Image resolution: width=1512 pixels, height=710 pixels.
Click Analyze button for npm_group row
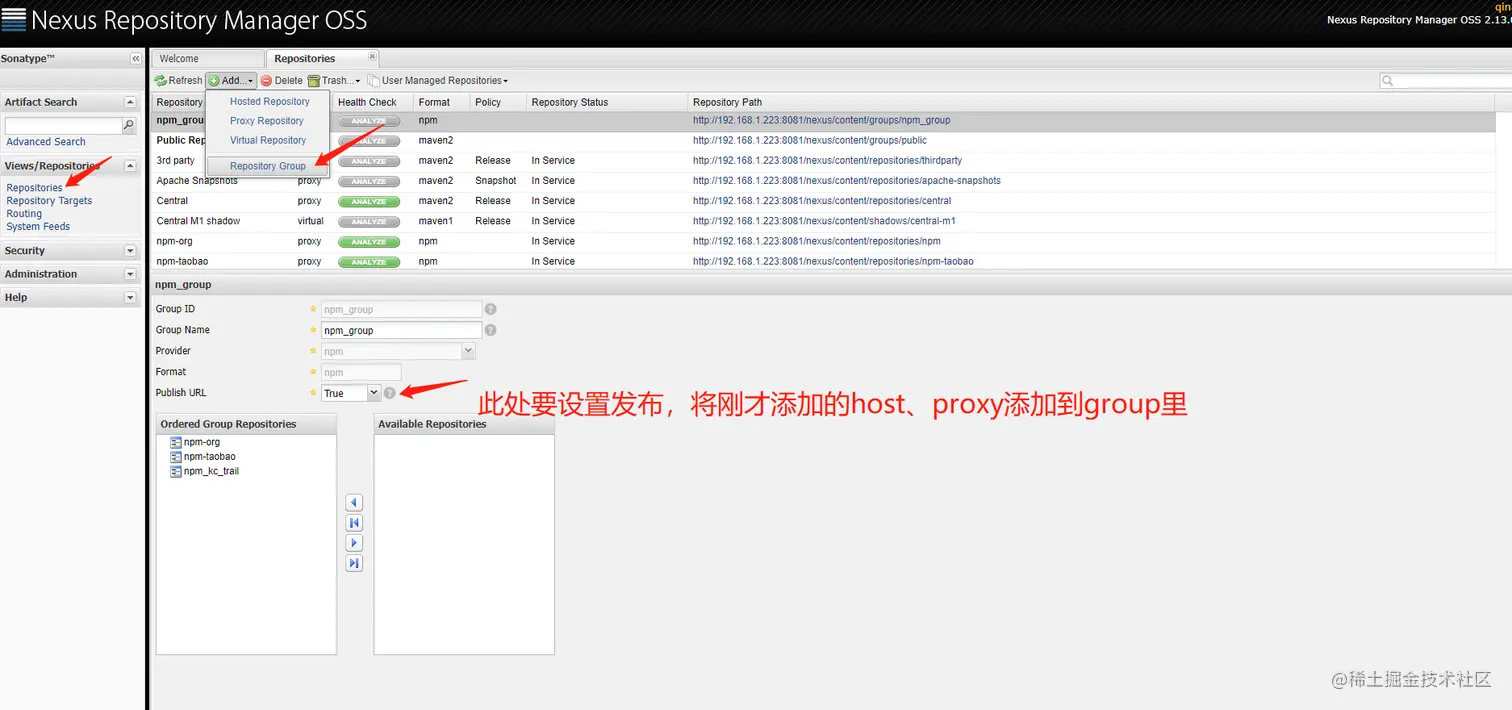[369, 121]
